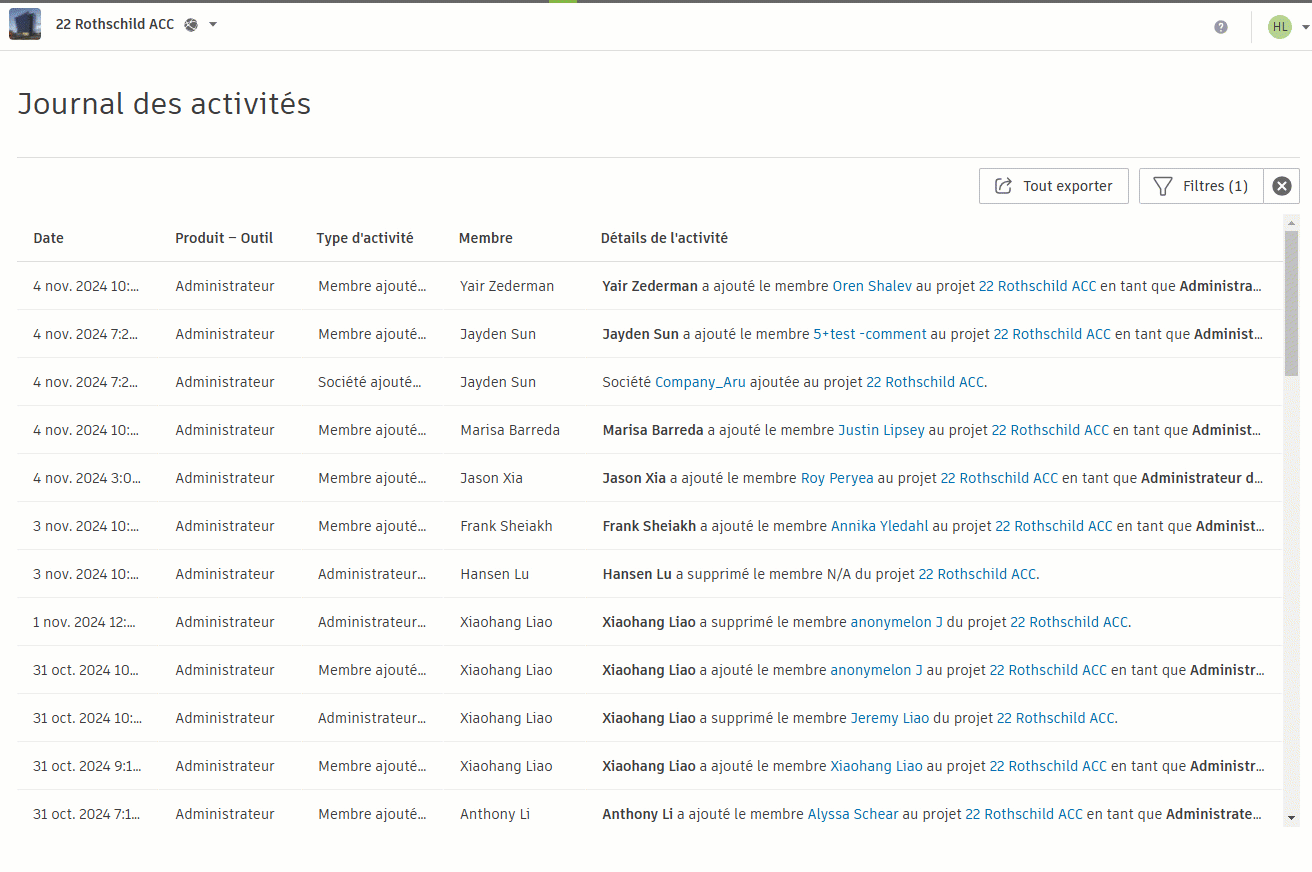Open the help question mark icon

tap(1221, 27)
